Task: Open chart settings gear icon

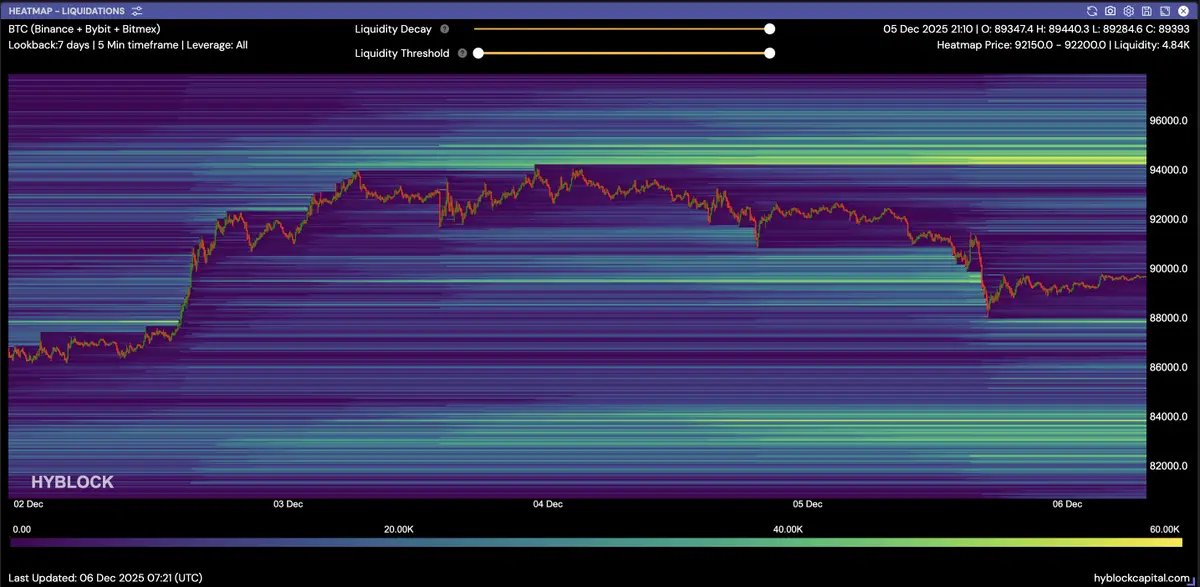Action: pyautogui.click(x=1127, y=10)
